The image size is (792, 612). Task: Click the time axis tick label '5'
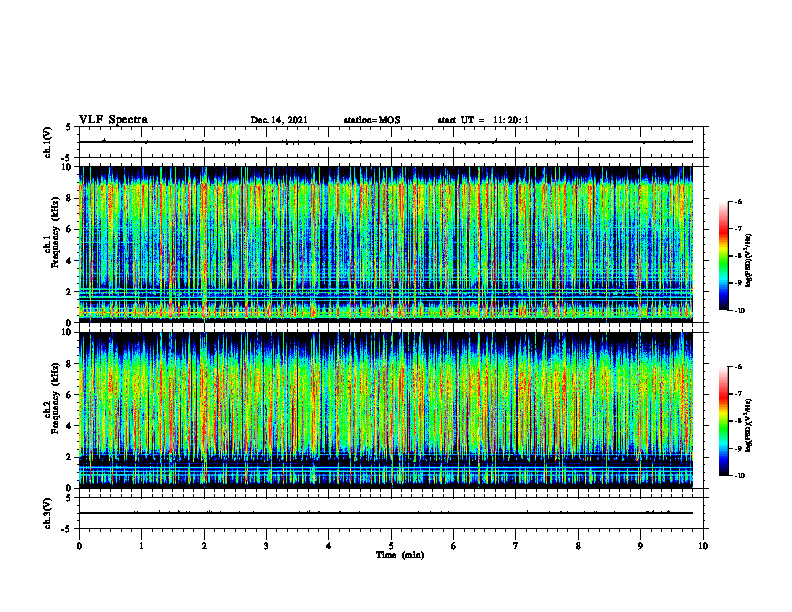(x=391, y=546)
